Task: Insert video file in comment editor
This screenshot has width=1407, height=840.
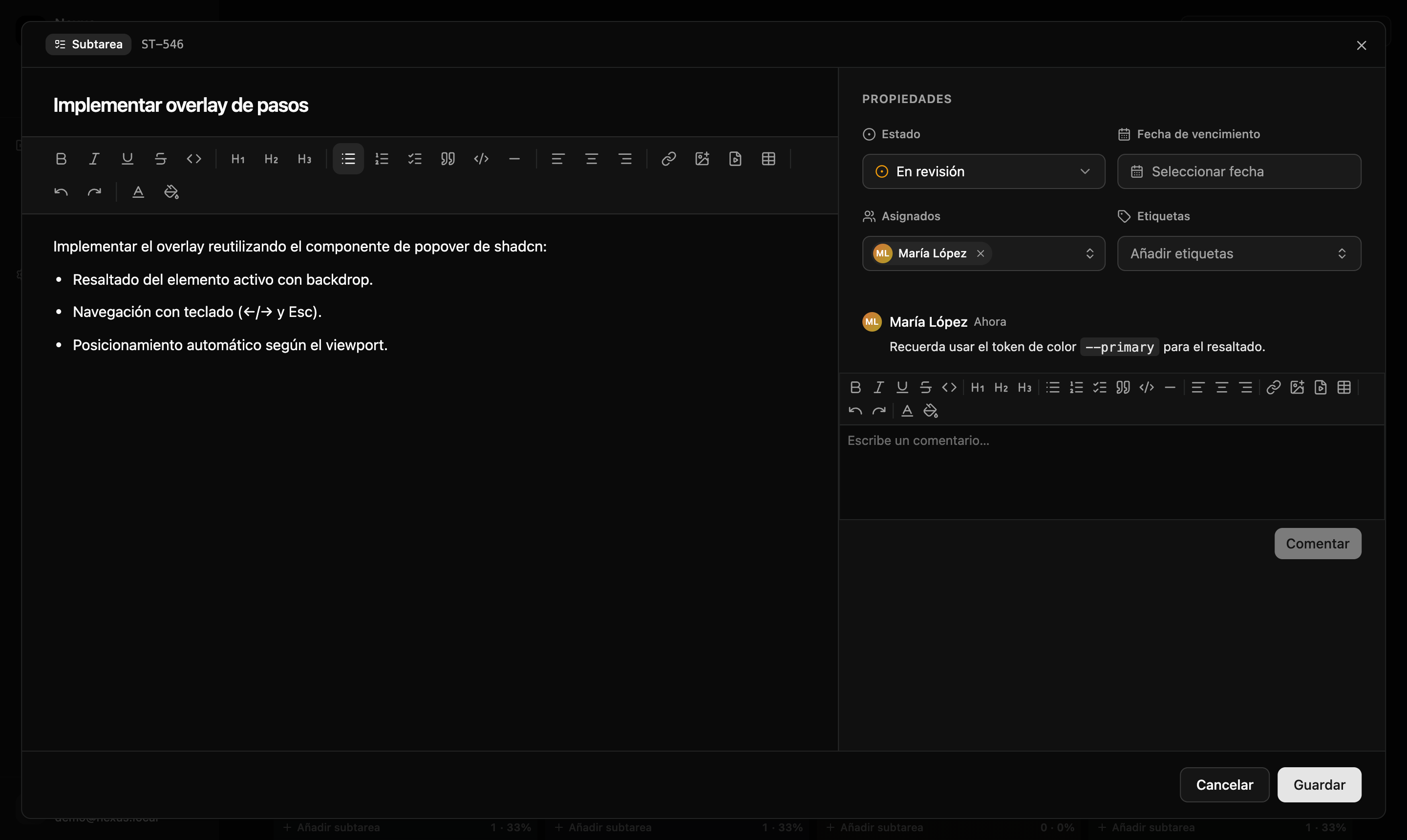Action: click(1321, 387)
